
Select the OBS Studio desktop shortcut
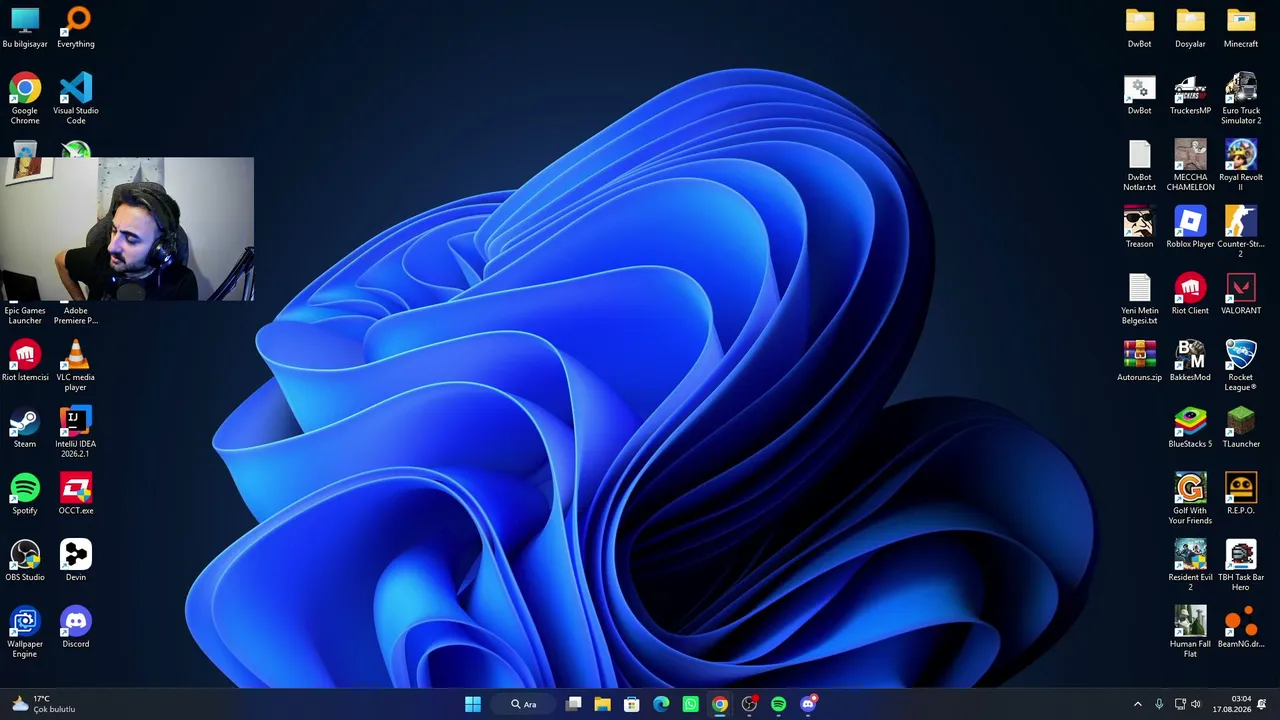point(25,561)
